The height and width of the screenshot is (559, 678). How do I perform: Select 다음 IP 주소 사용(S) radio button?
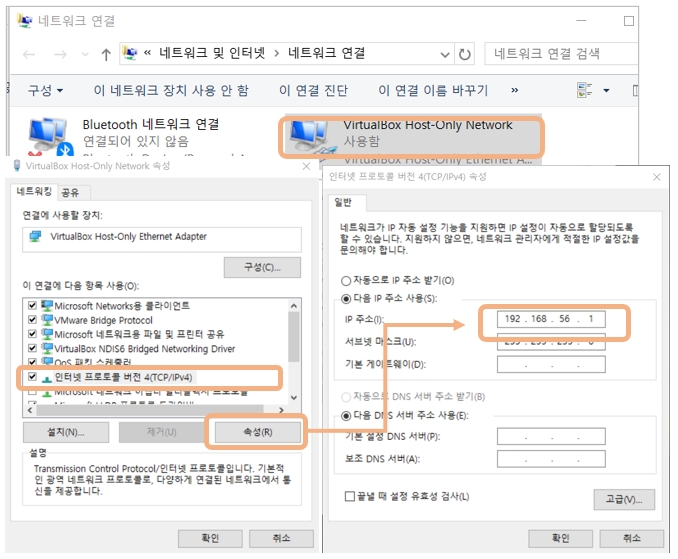point(345,299)
